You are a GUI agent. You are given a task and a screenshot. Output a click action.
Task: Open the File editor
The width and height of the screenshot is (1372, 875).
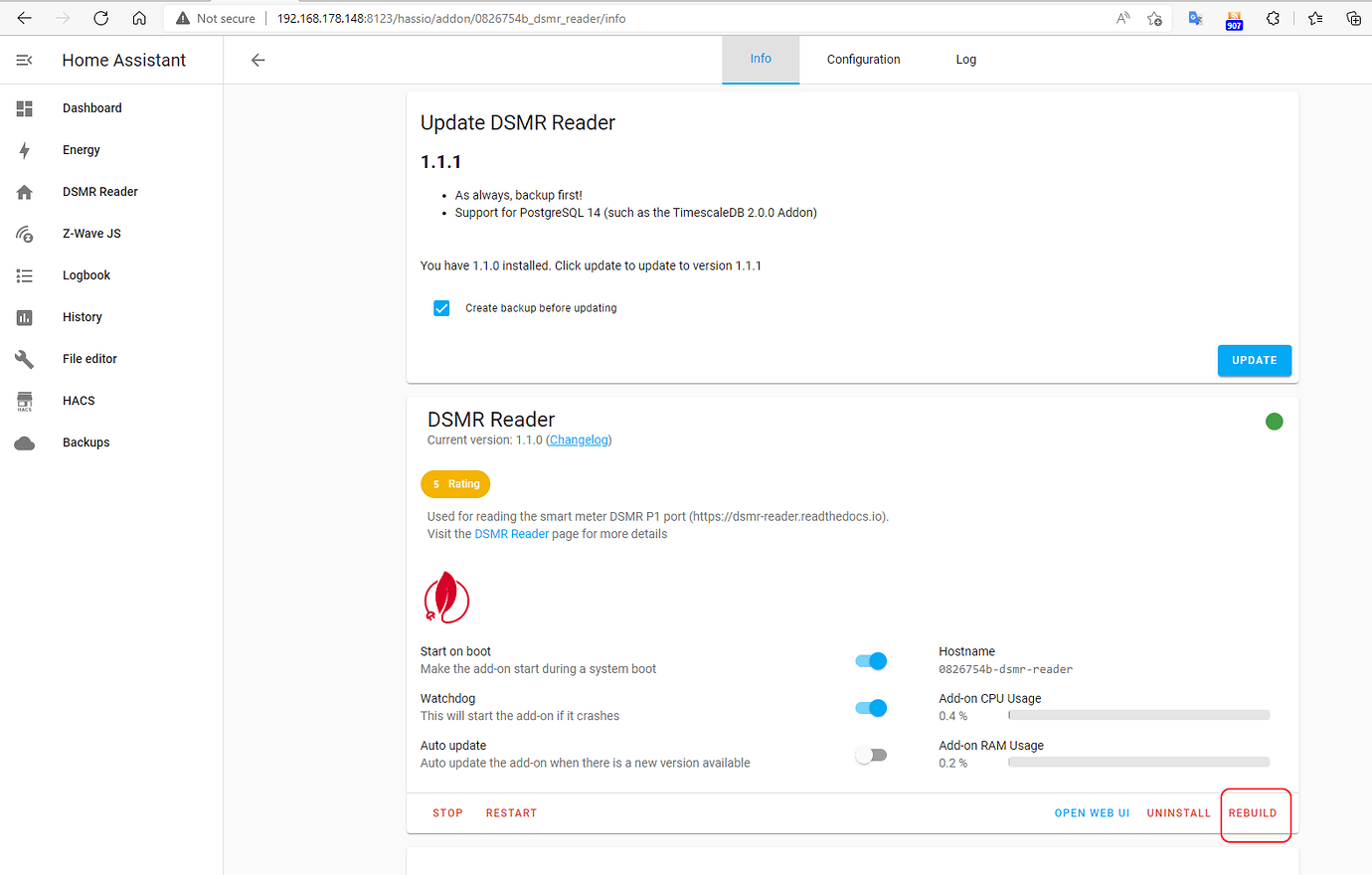[91, 358]
